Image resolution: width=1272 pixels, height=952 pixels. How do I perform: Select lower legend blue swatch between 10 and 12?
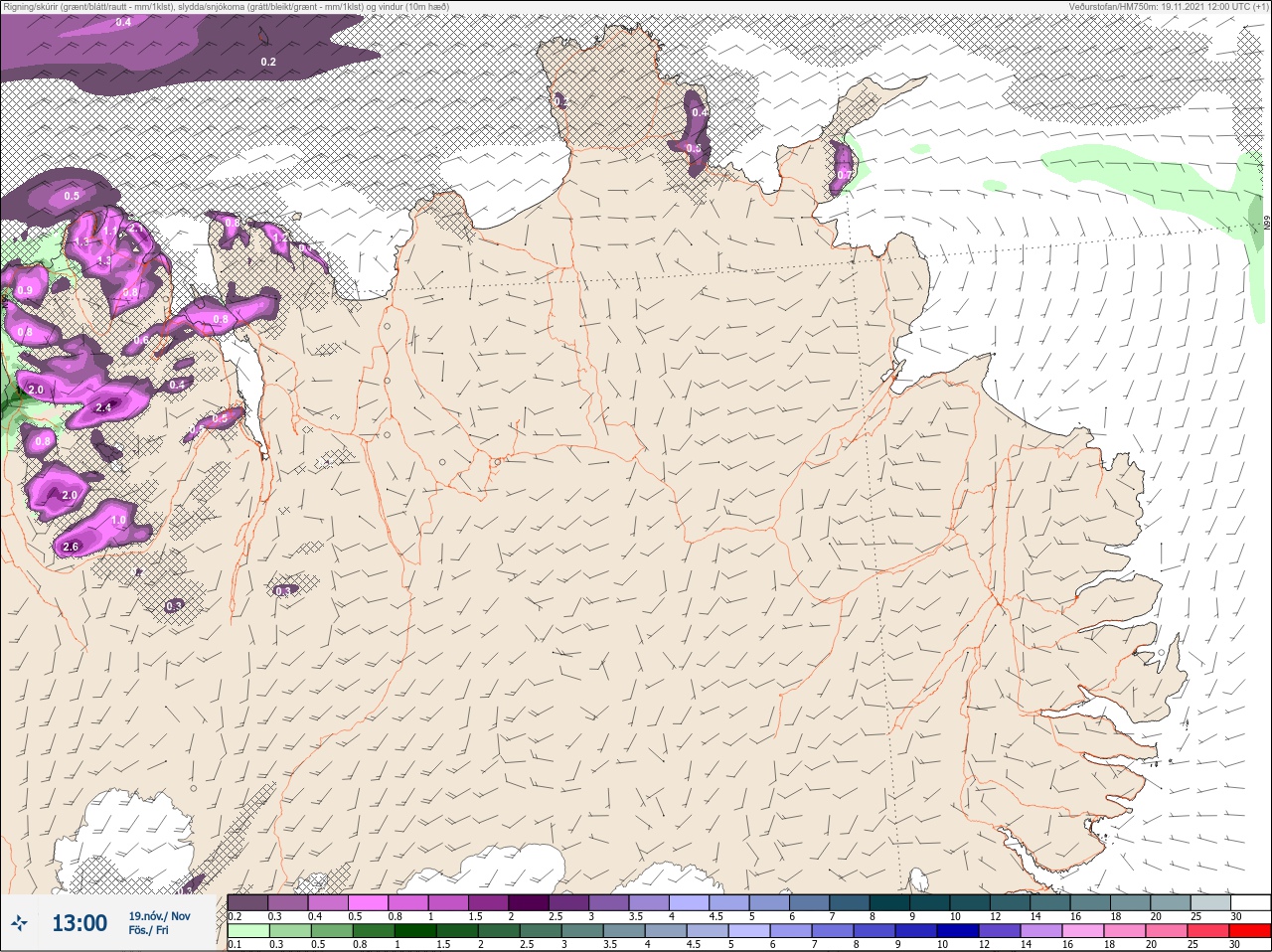958,930
